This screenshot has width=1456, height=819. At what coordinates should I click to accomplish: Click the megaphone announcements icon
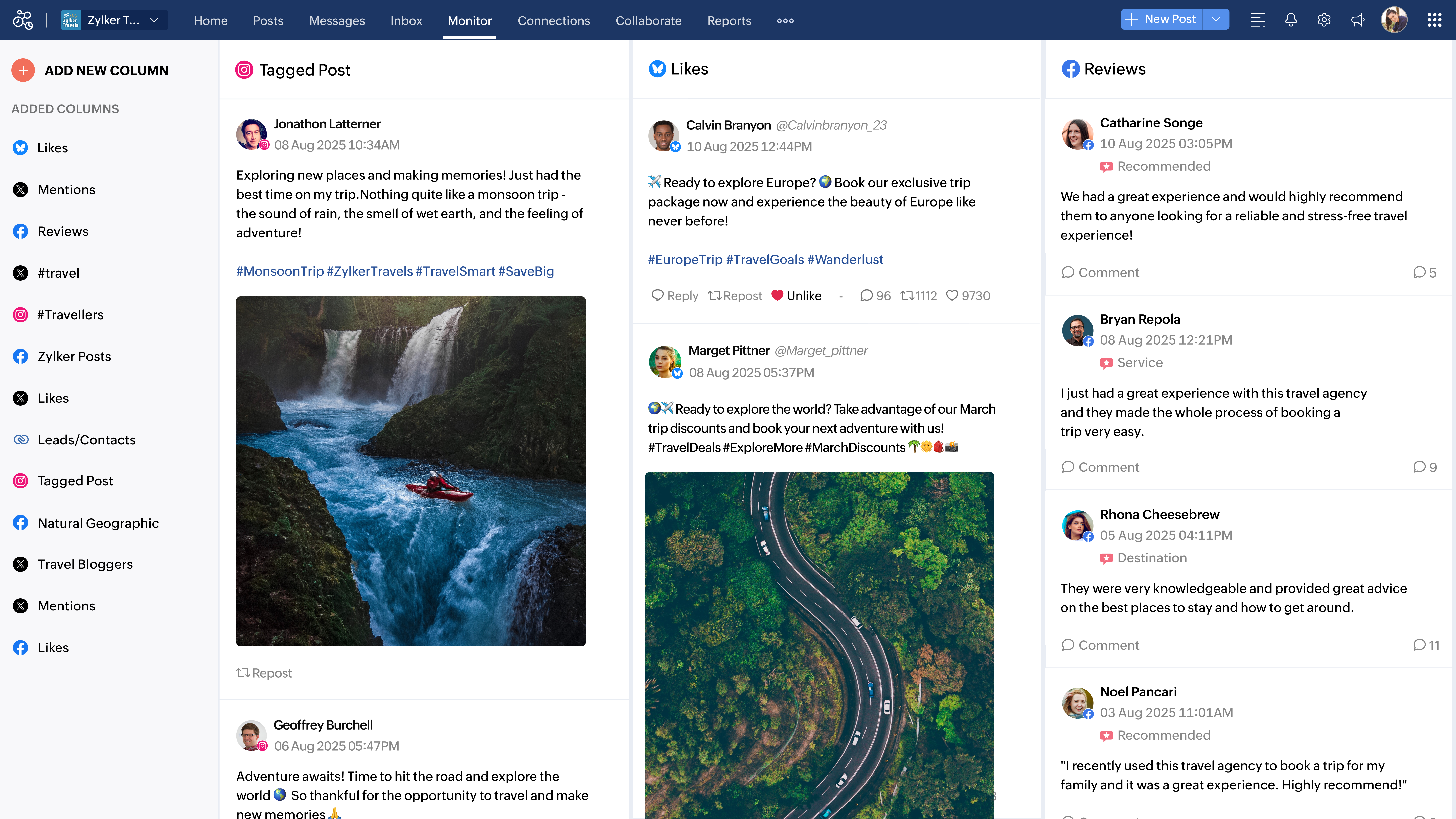(x=1358, y=20)
